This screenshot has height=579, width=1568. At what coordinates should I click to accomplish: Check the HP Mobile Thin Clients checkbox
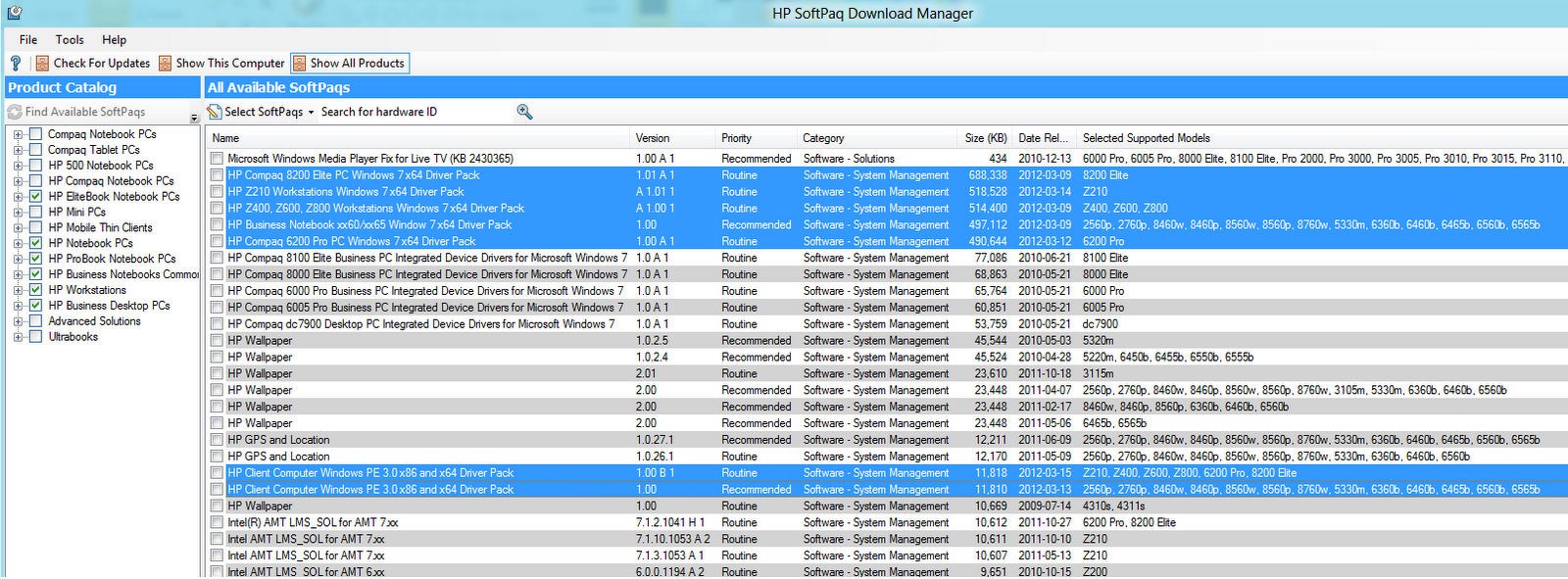pyautogui.click(x=35, y=227)
